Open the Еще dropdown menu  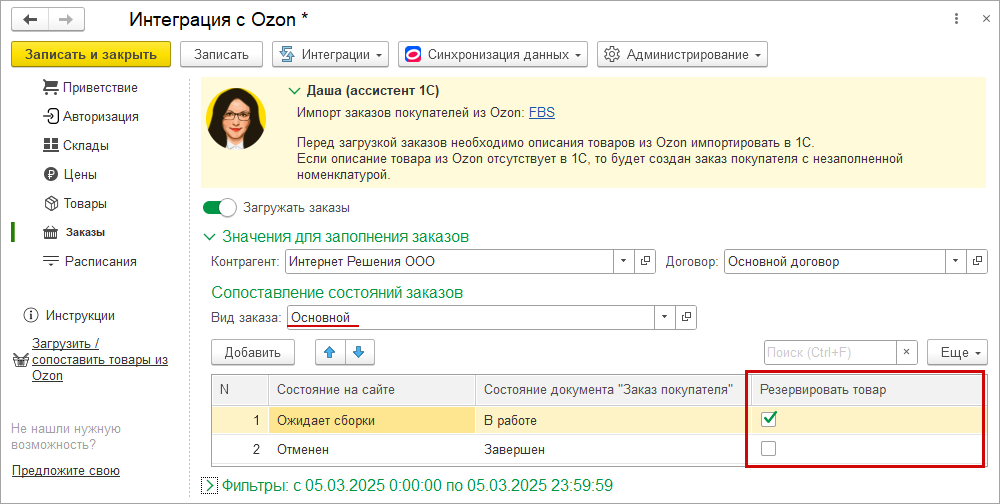pos(957,352)
